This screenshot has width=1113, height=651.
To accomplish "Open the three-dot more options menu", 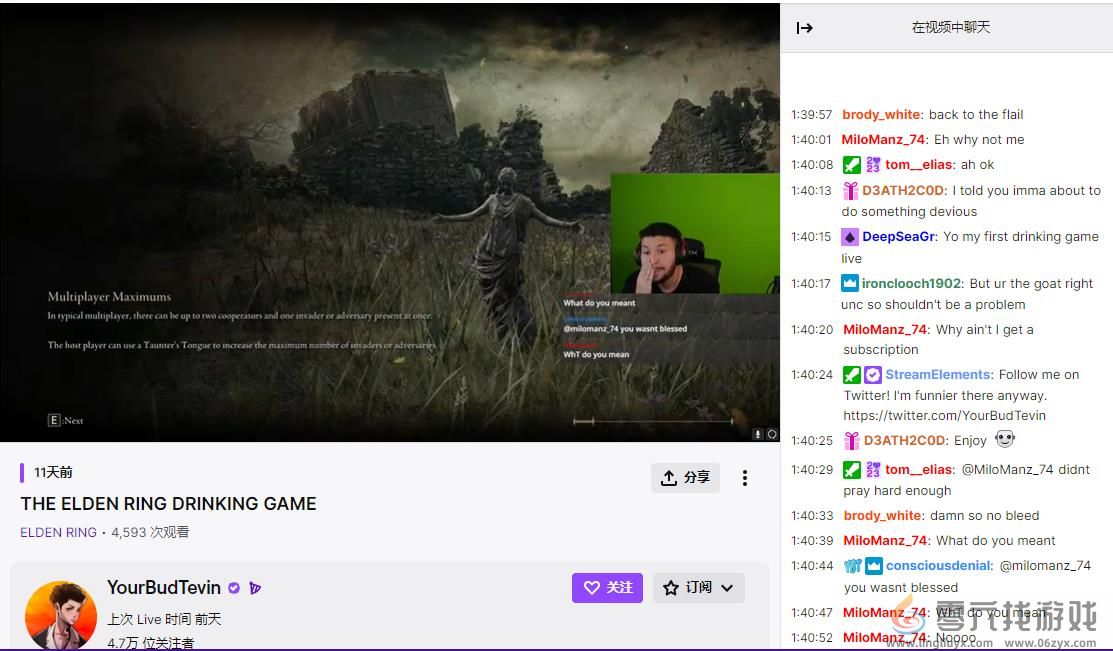I will click(x=744, y=478).
